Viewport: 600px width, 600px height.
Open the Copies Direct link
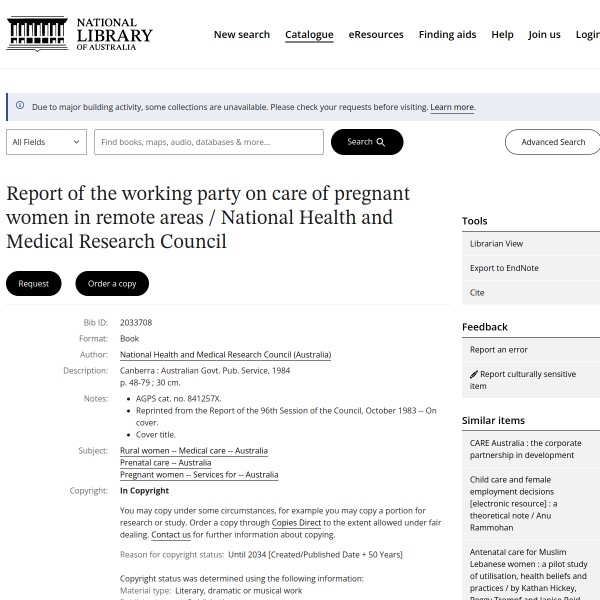(x=296, y=523)
